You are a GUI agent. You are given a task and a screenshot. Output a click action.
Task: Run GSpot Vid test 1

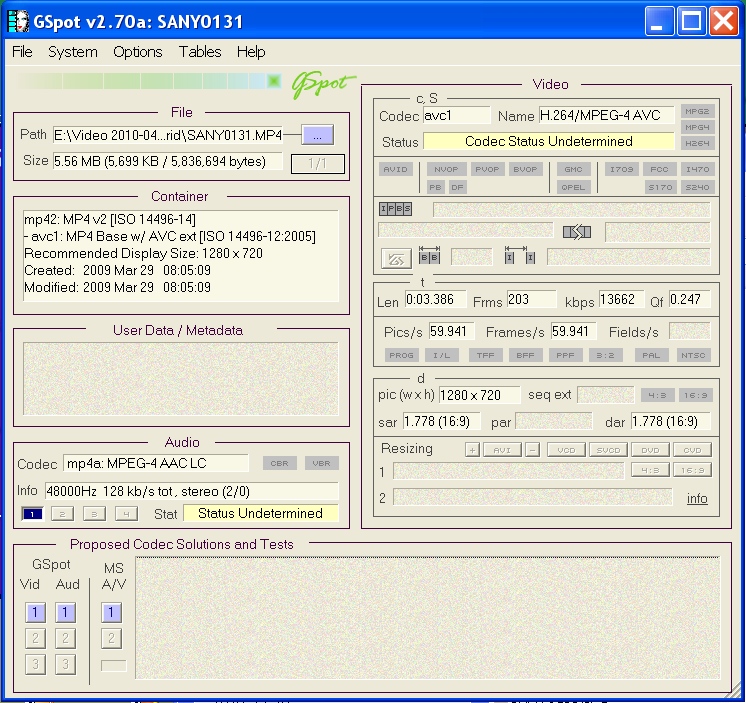pyautogui.click(x=35, y=612)
